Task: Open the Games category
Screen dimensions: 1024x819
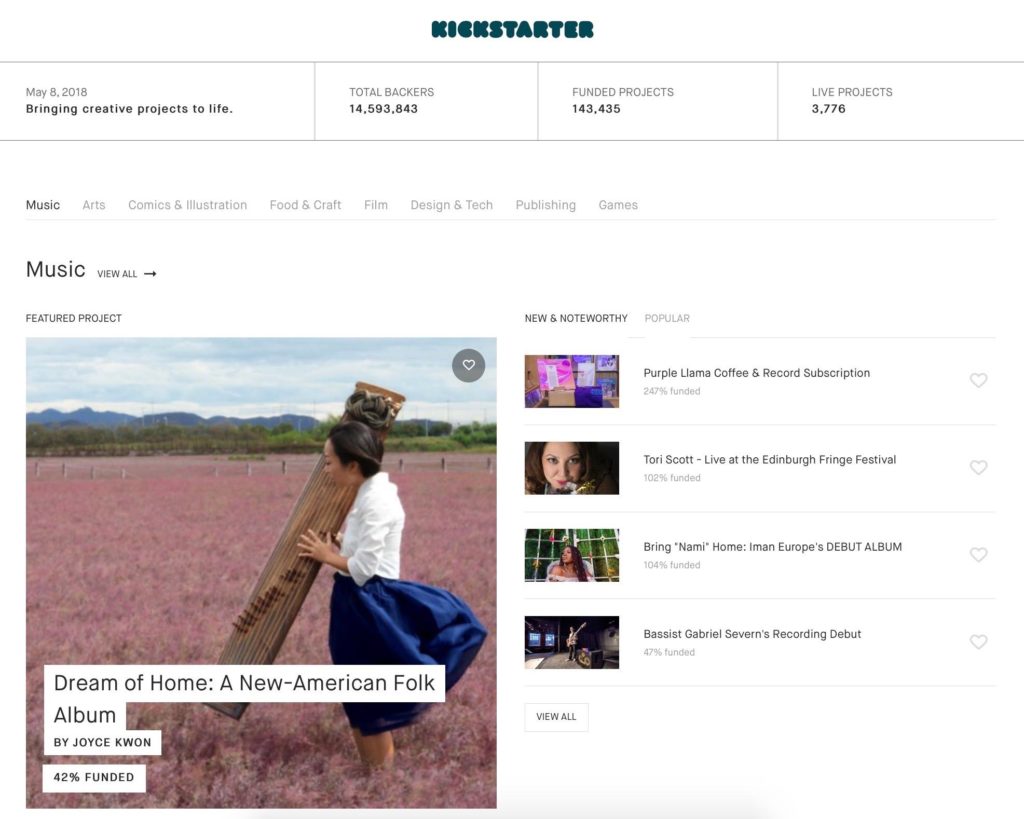Action: tap(618, 205)
